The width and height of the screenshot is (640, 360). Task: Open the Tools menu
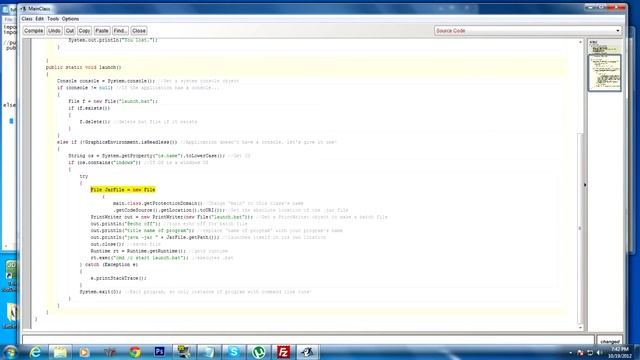53,19
